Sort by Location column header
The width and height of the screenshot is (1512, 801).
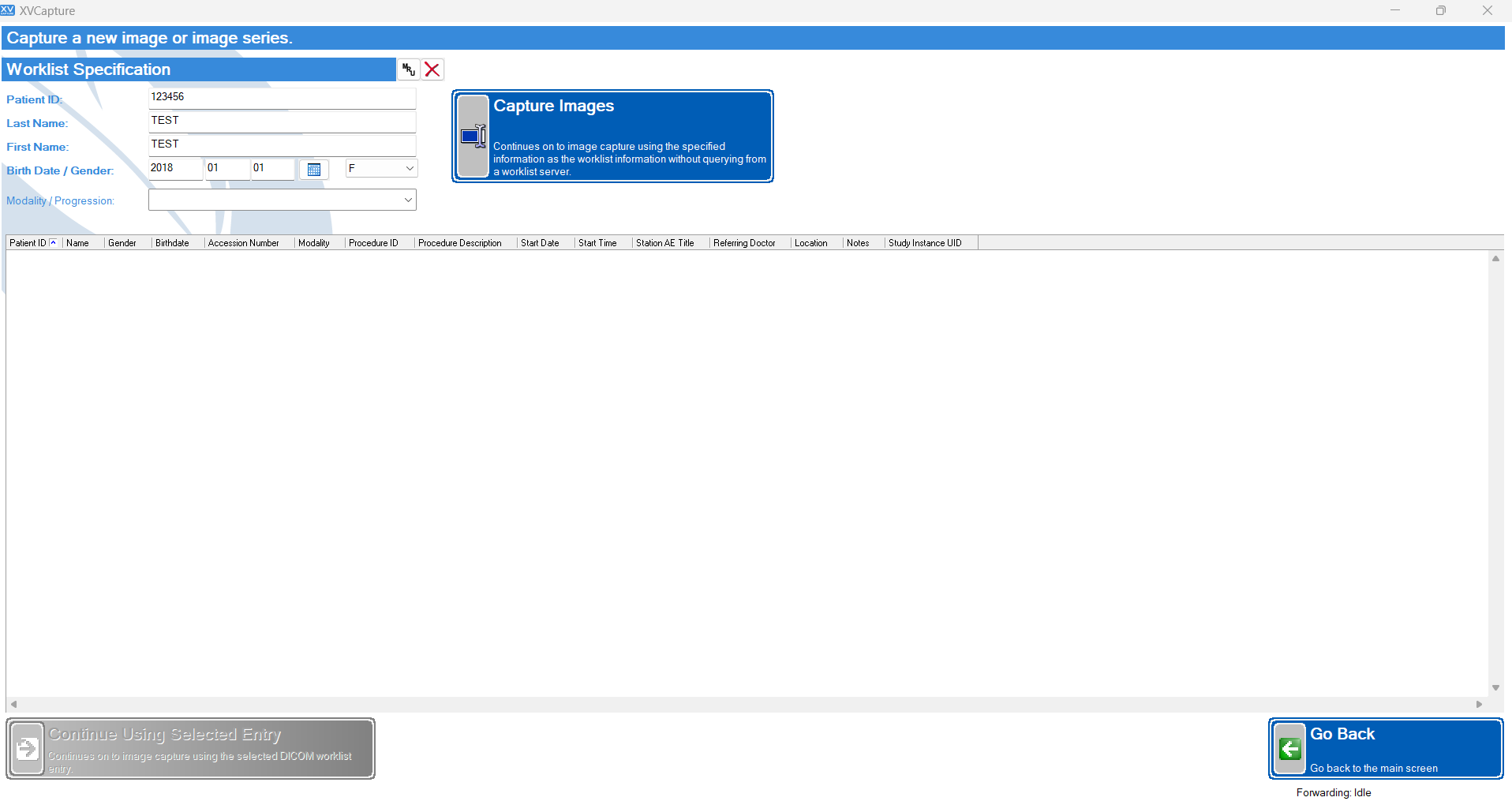tap(817, 243)
